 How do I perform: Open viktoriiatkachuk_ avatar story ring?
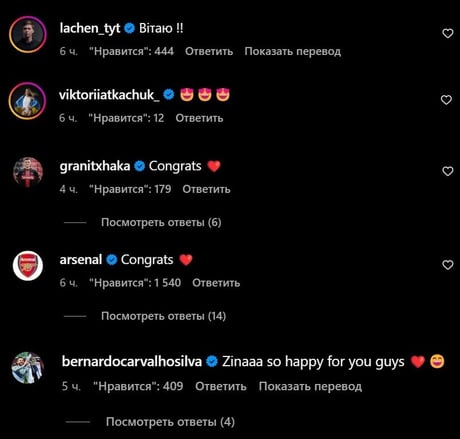(27, 101)
